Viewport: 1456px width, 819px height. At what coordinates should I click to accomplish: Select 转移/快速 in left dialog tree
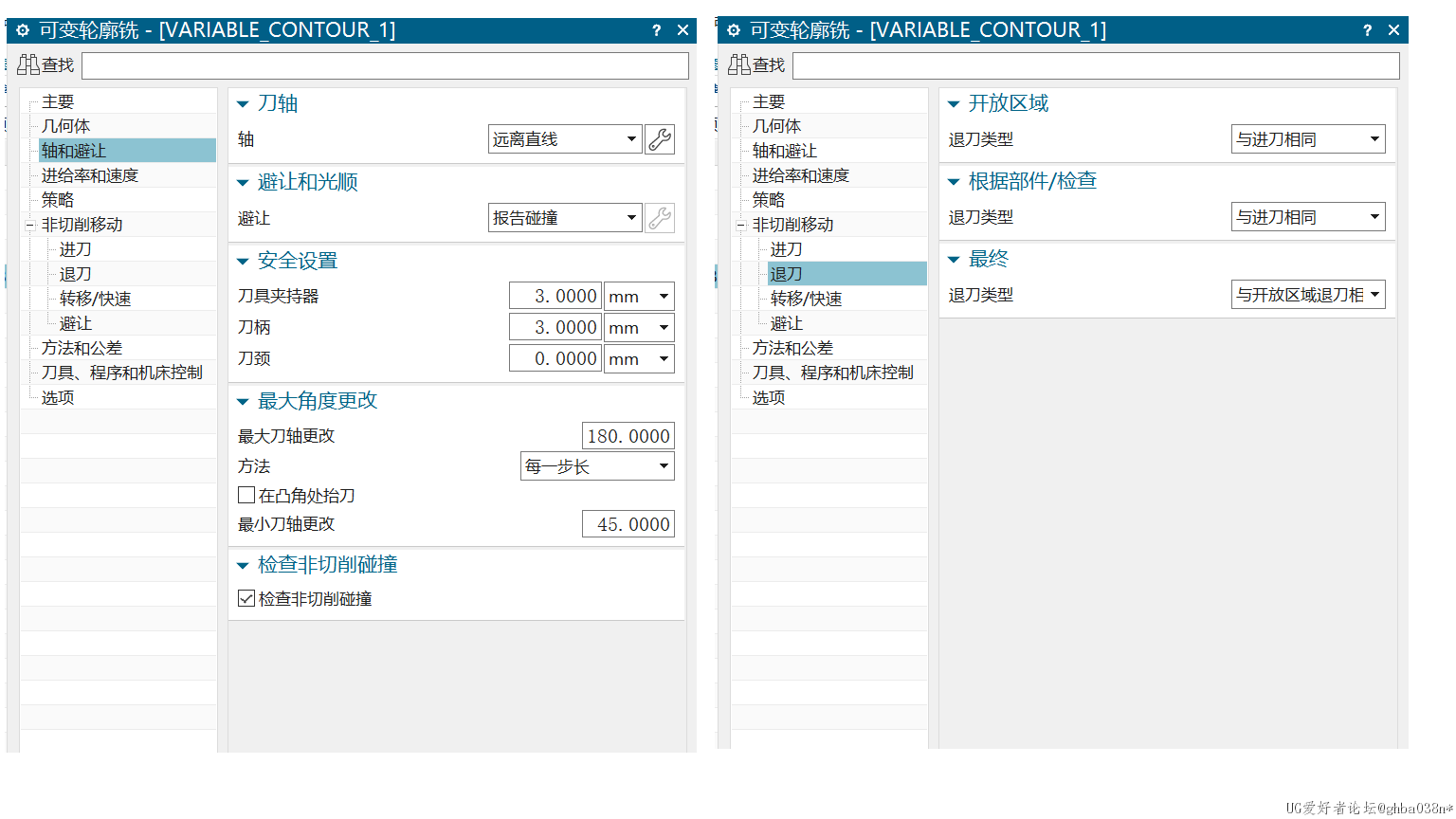click(x=96, y=299)
